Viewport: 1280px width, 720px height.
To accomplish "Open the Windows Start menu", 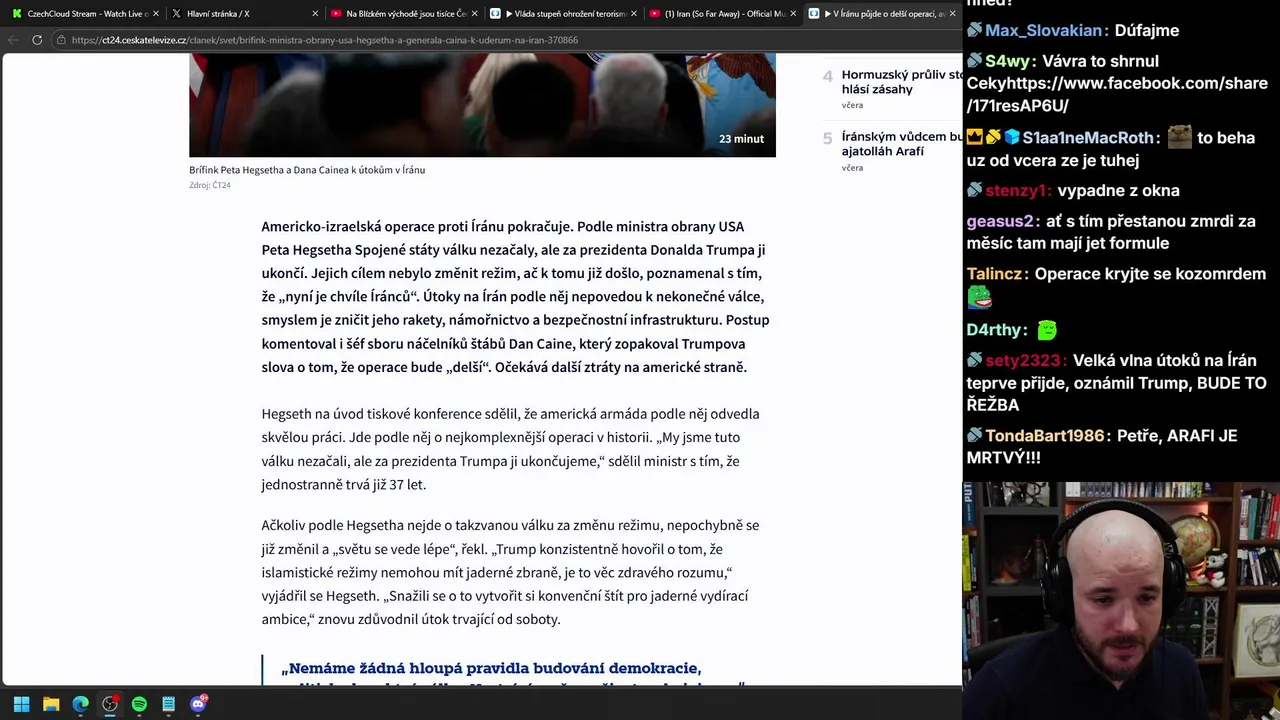I will click(21, 704).
